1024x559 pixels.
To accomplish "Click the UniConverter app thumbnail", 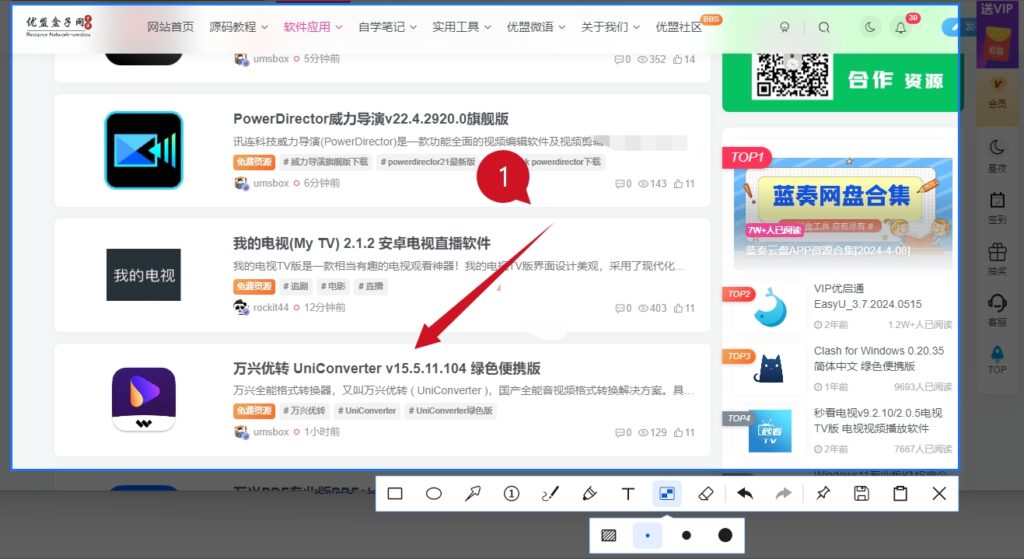I will tap(144, 399).
